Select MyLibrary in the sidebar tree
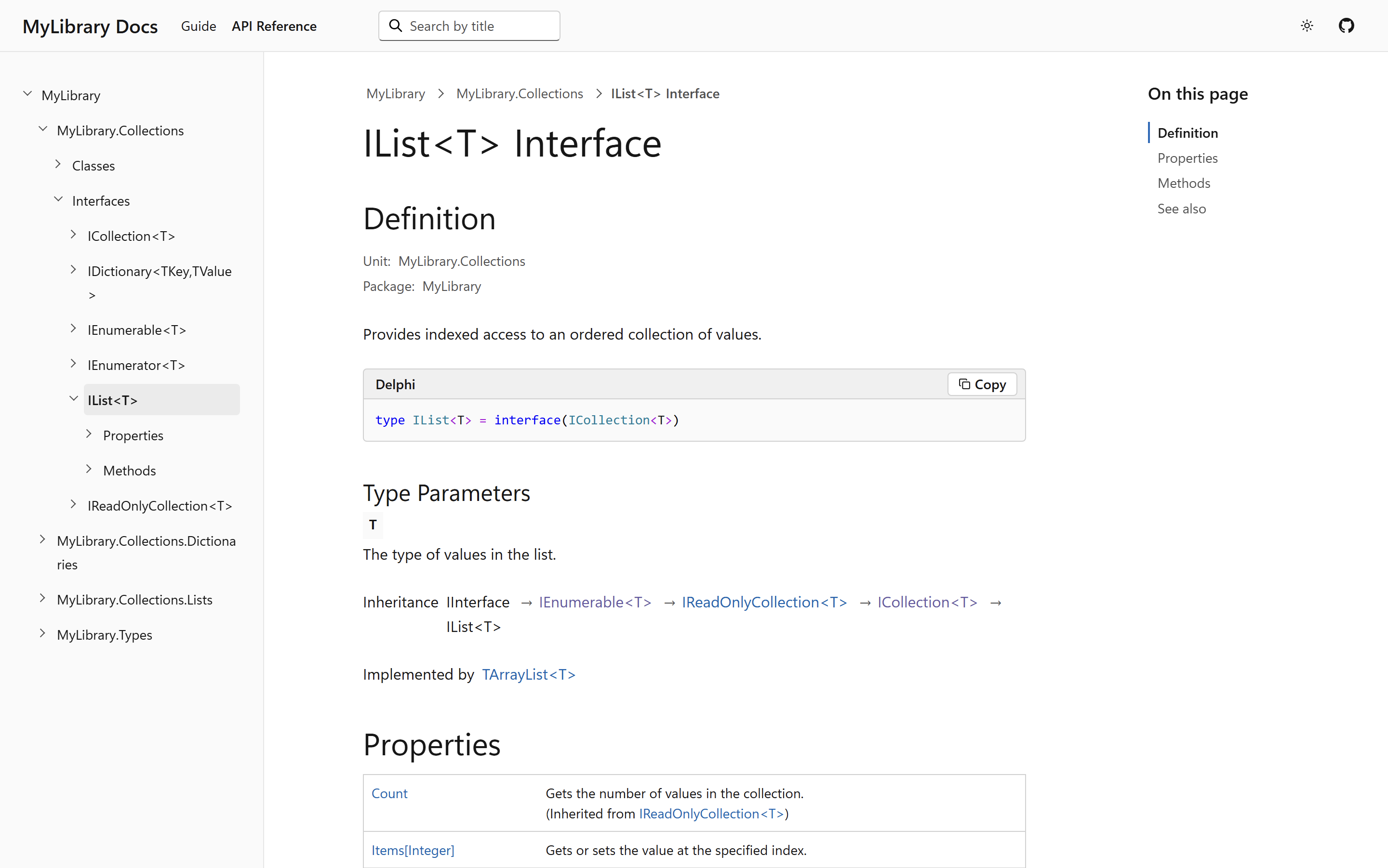1388x868 pixels. [x=71, y=95]
